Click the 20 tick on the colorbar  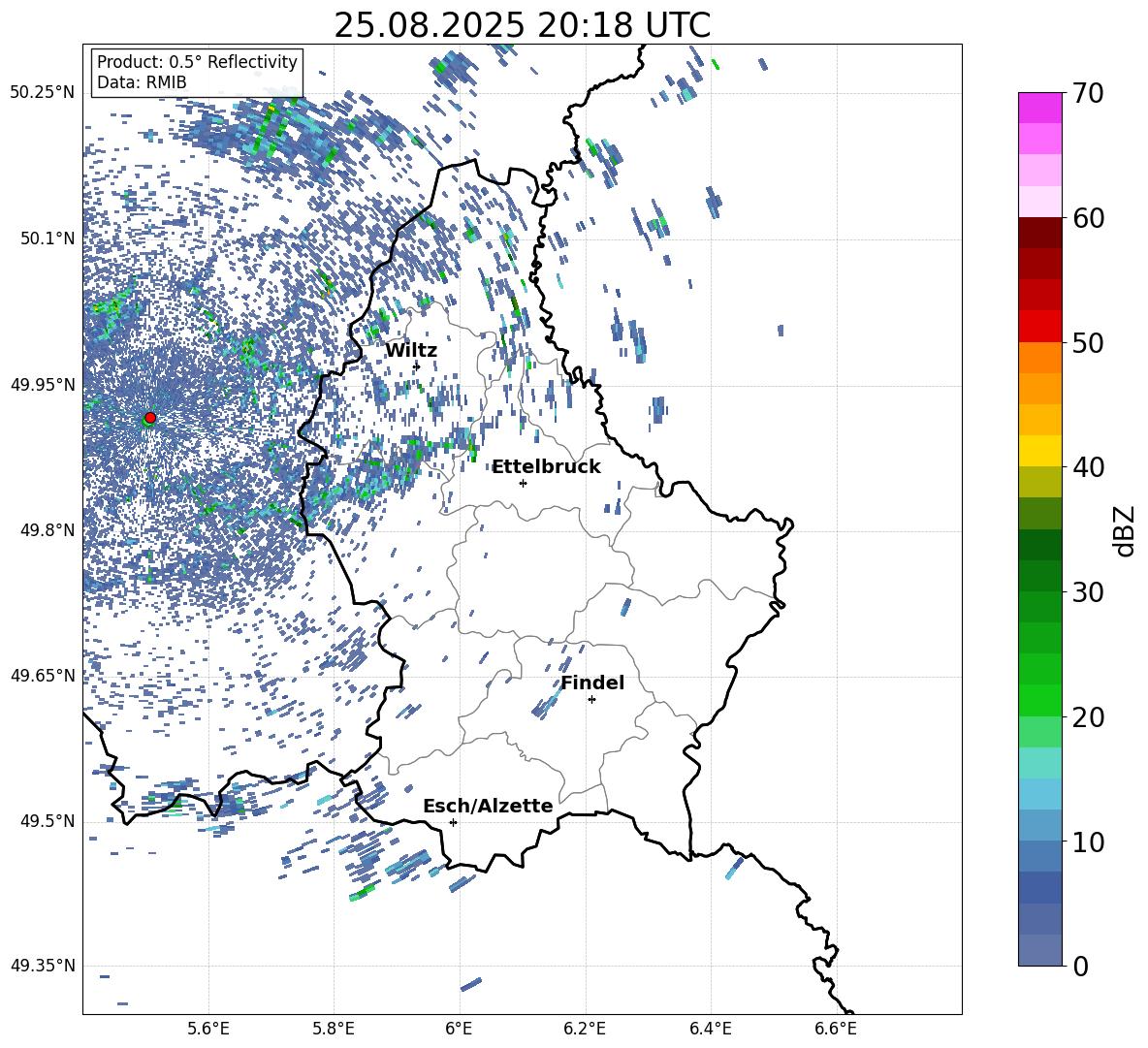coord(1088,716)
